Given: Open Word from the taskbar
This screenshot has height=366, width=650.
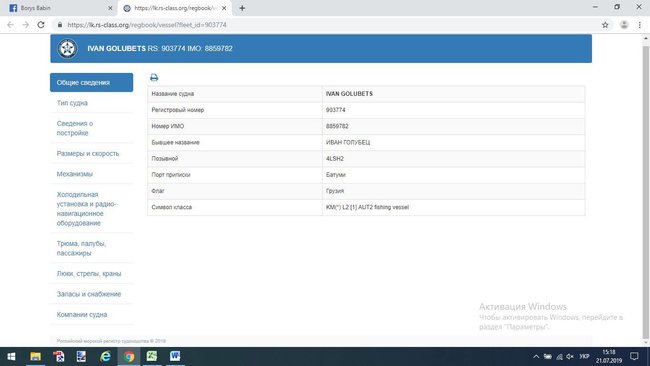Looking at the screenshot, I should click(175, 356).
